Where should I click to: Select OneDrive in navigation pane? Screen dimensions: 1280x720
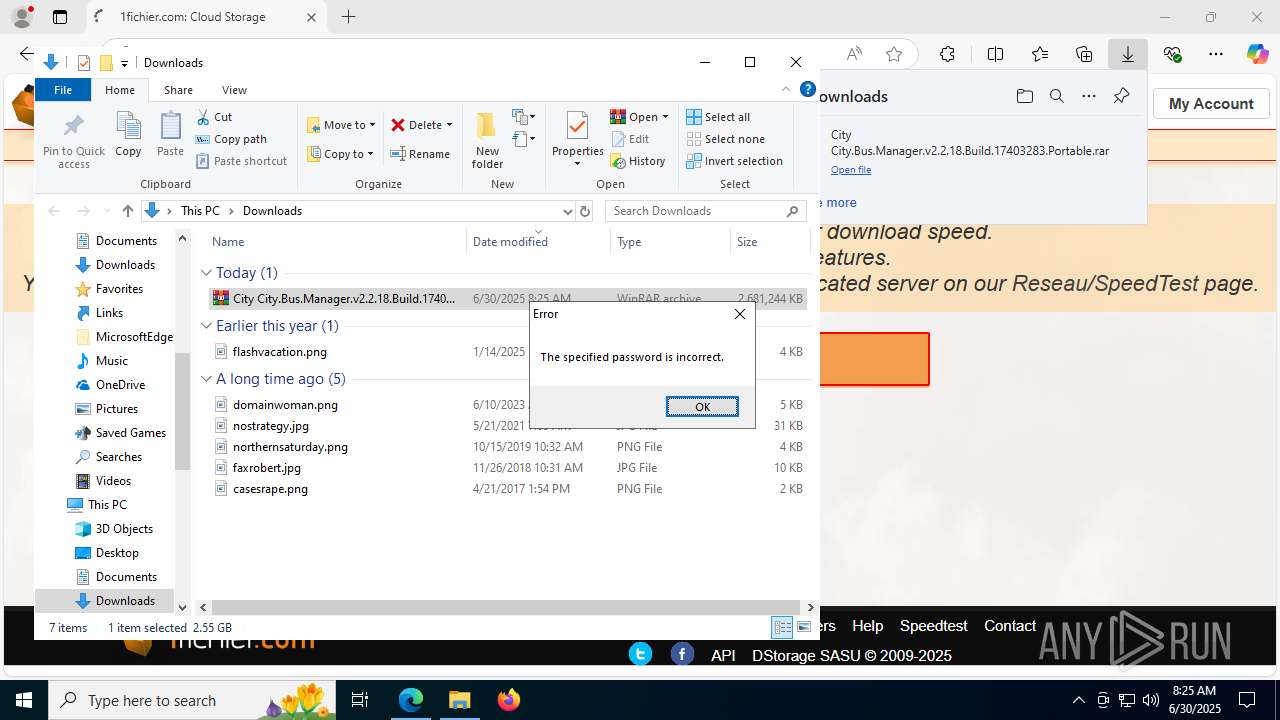click(x=120, y=385)
